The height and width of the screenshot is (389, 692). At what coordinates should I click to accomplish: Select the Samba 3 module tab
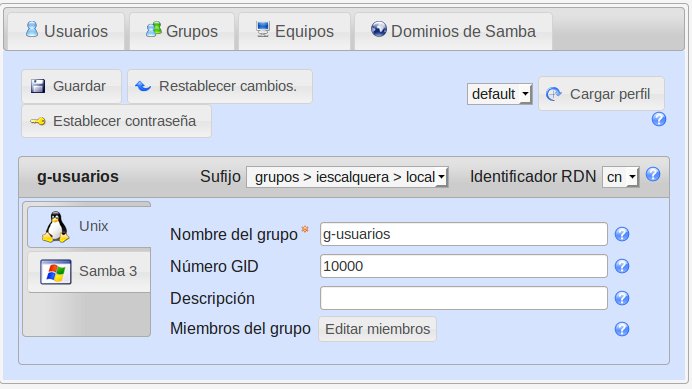pos(89,271)
